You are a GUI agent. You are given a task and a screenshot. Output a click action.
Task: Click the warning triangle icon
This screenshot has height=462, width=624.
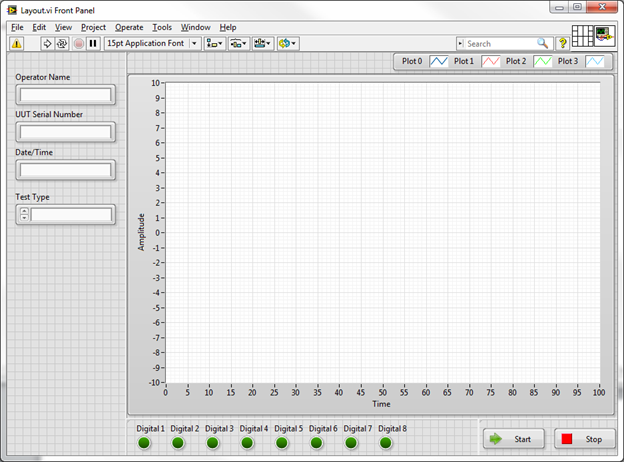pos(17,44)
